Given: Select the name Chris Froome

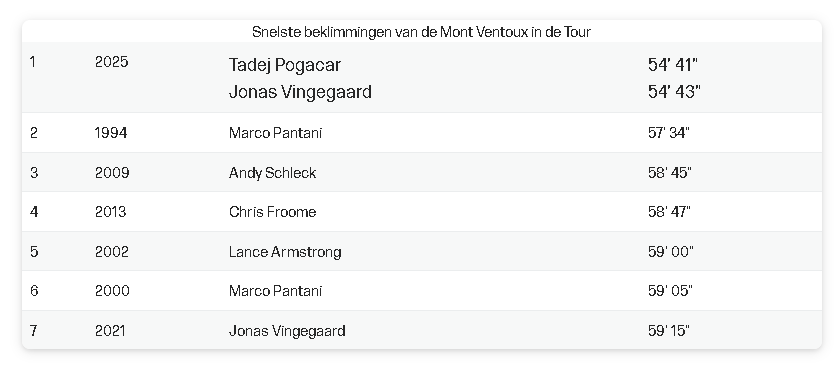Looking at the screenshot, I should click(272, 212).
